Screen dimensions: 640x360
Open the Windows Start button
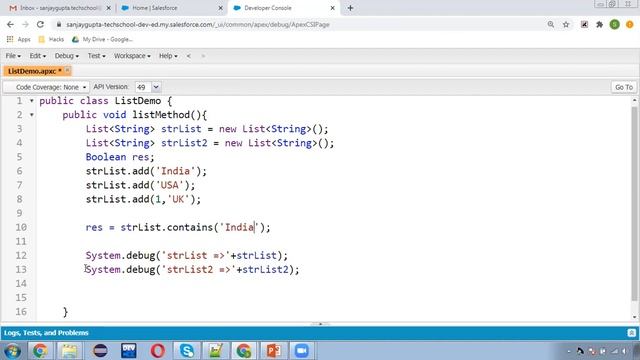tap(12, 351)
